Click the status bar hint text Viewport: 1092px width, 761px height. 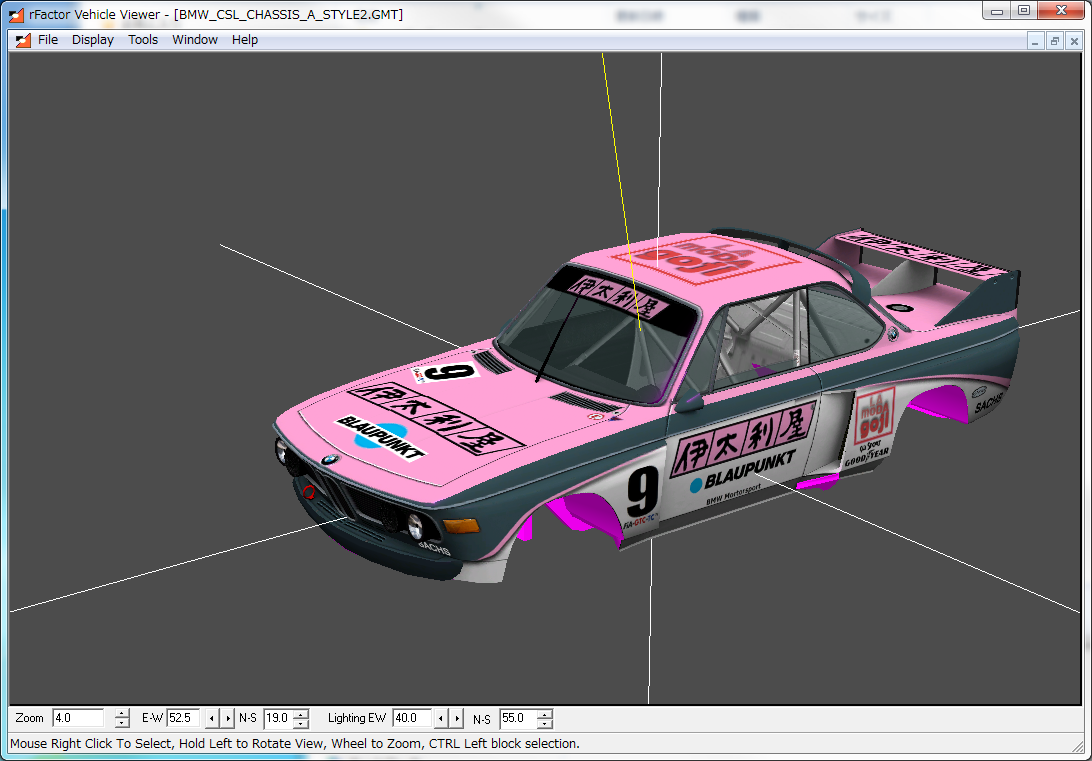click(295, 744)
